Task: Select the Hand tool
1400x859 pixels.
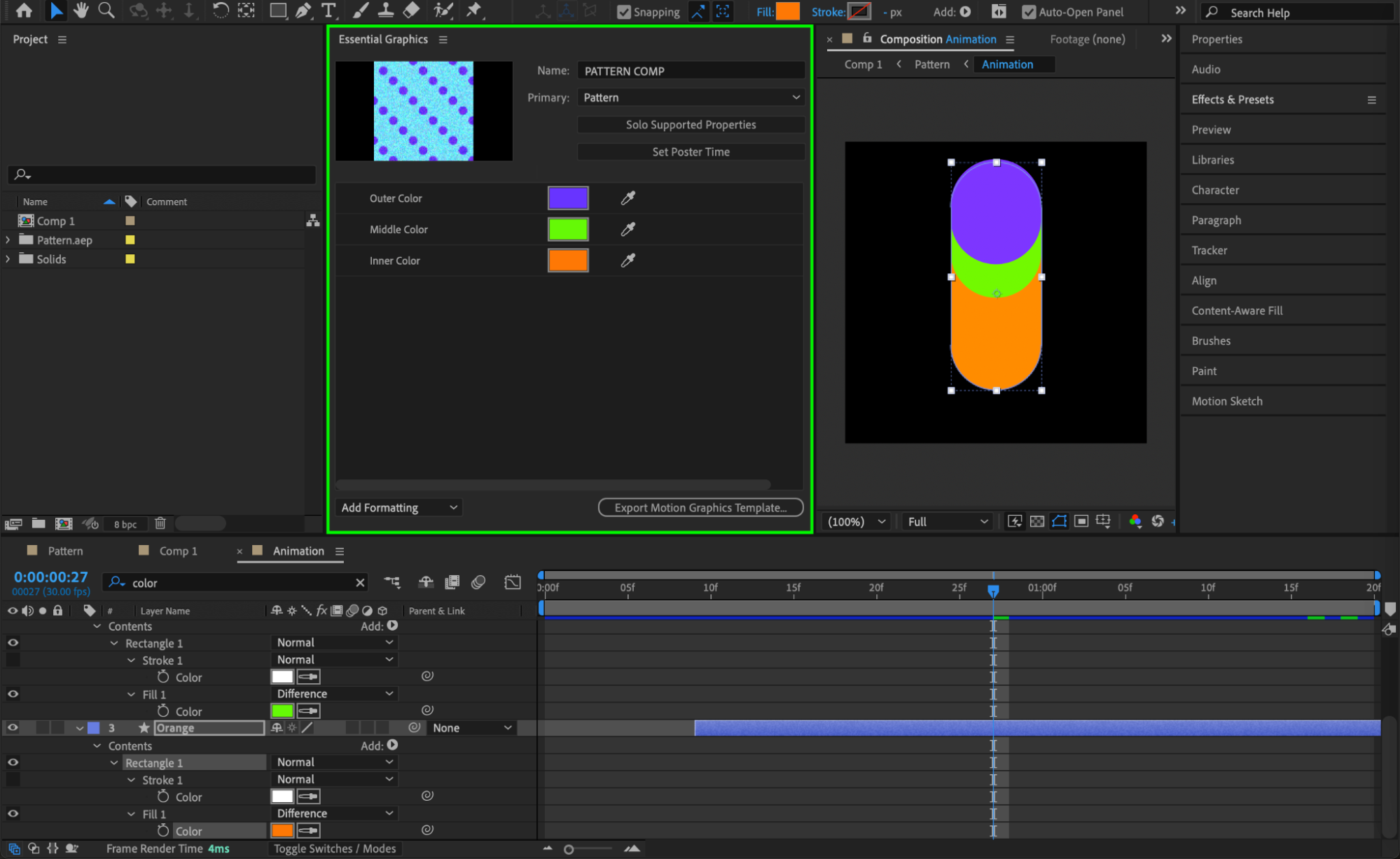Action: [x=81, y=11]
